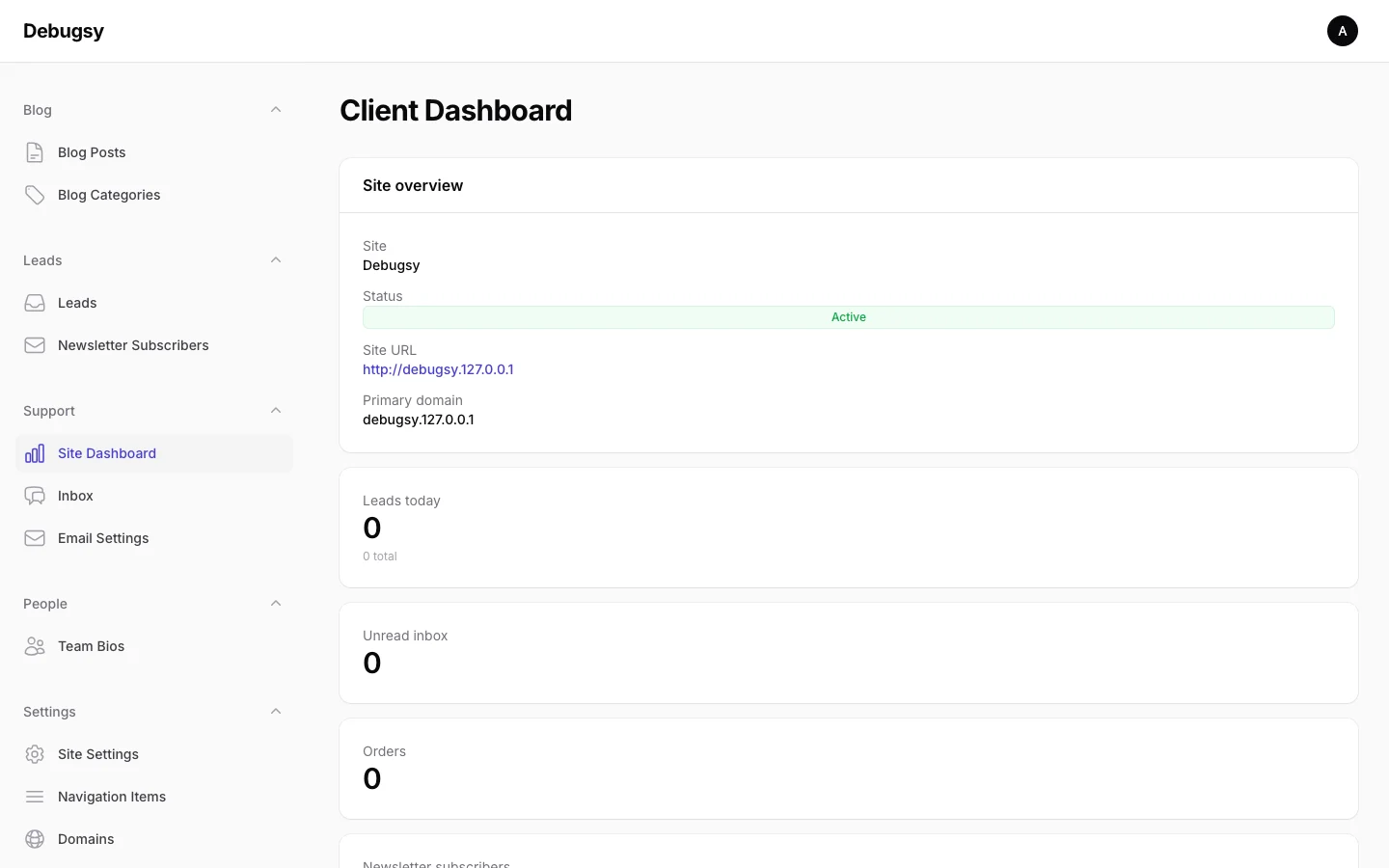Click the Active status badge

(x=849, y=317)
